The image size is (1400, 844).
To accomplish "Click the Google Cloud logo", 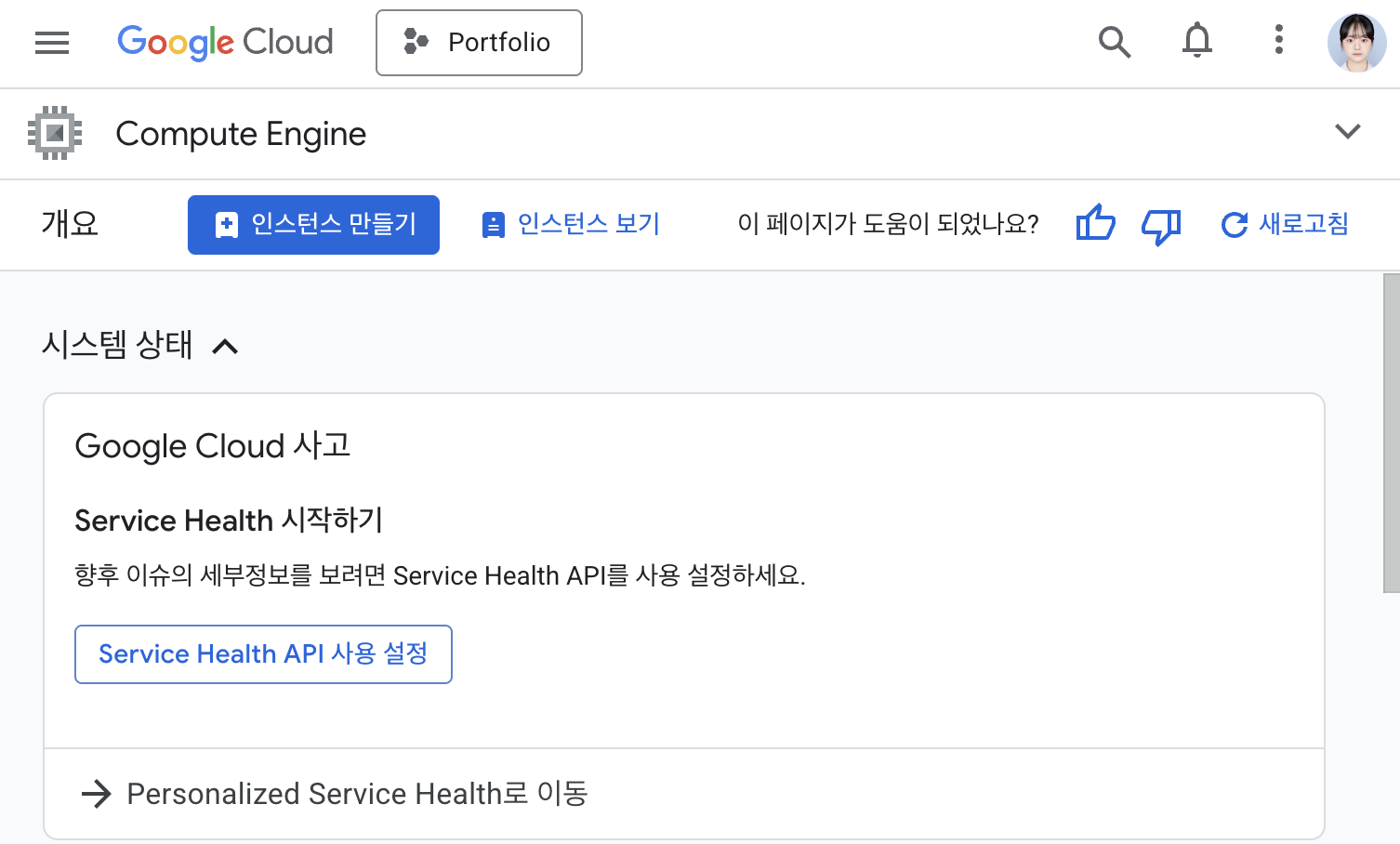I will 225,43.
